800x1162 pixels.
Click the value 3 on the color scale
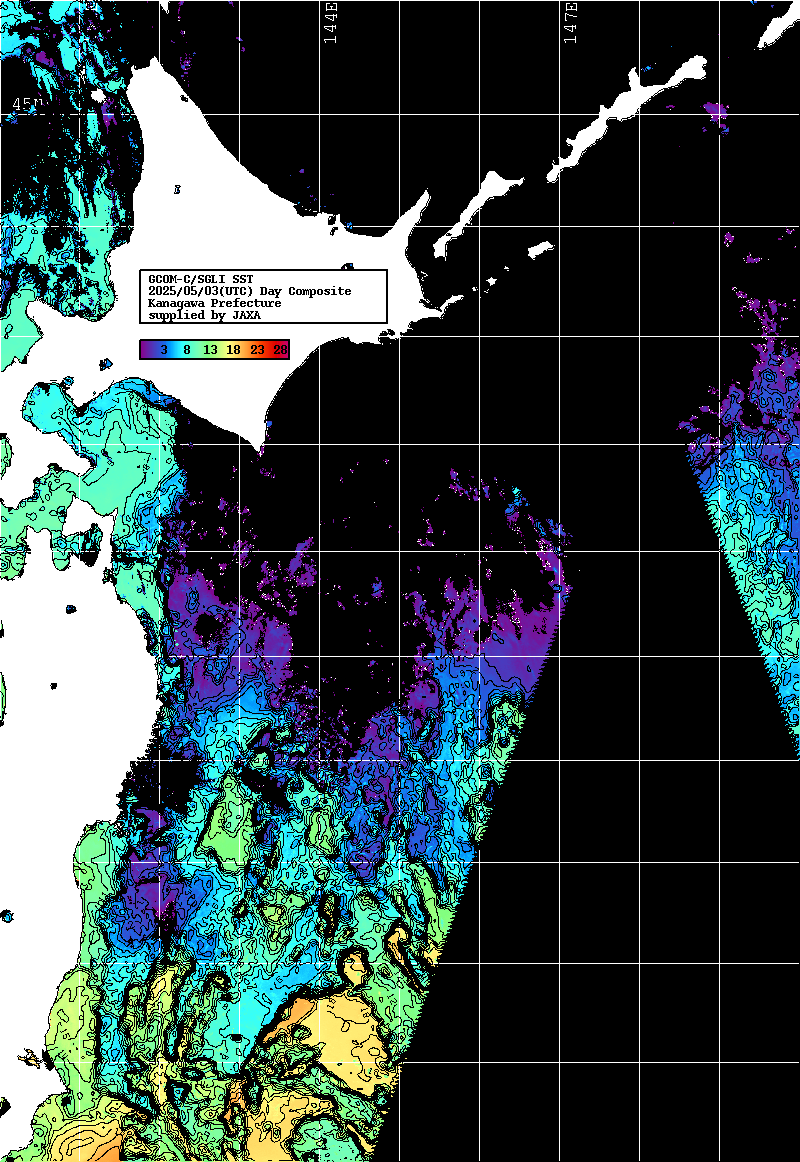pos(164,350)
